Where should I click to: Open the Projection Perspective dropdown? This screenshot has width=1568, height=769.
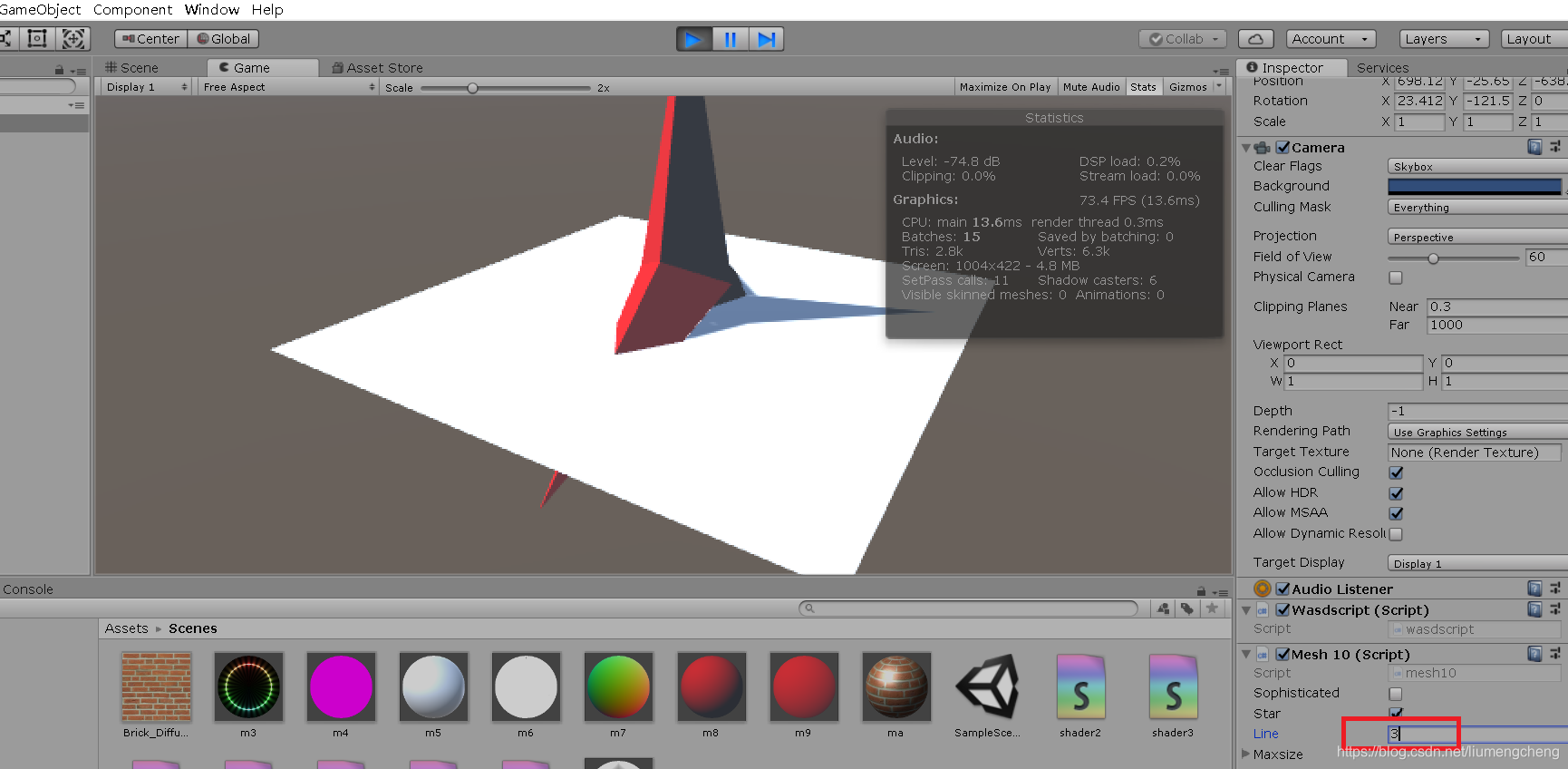point(1477,237)
